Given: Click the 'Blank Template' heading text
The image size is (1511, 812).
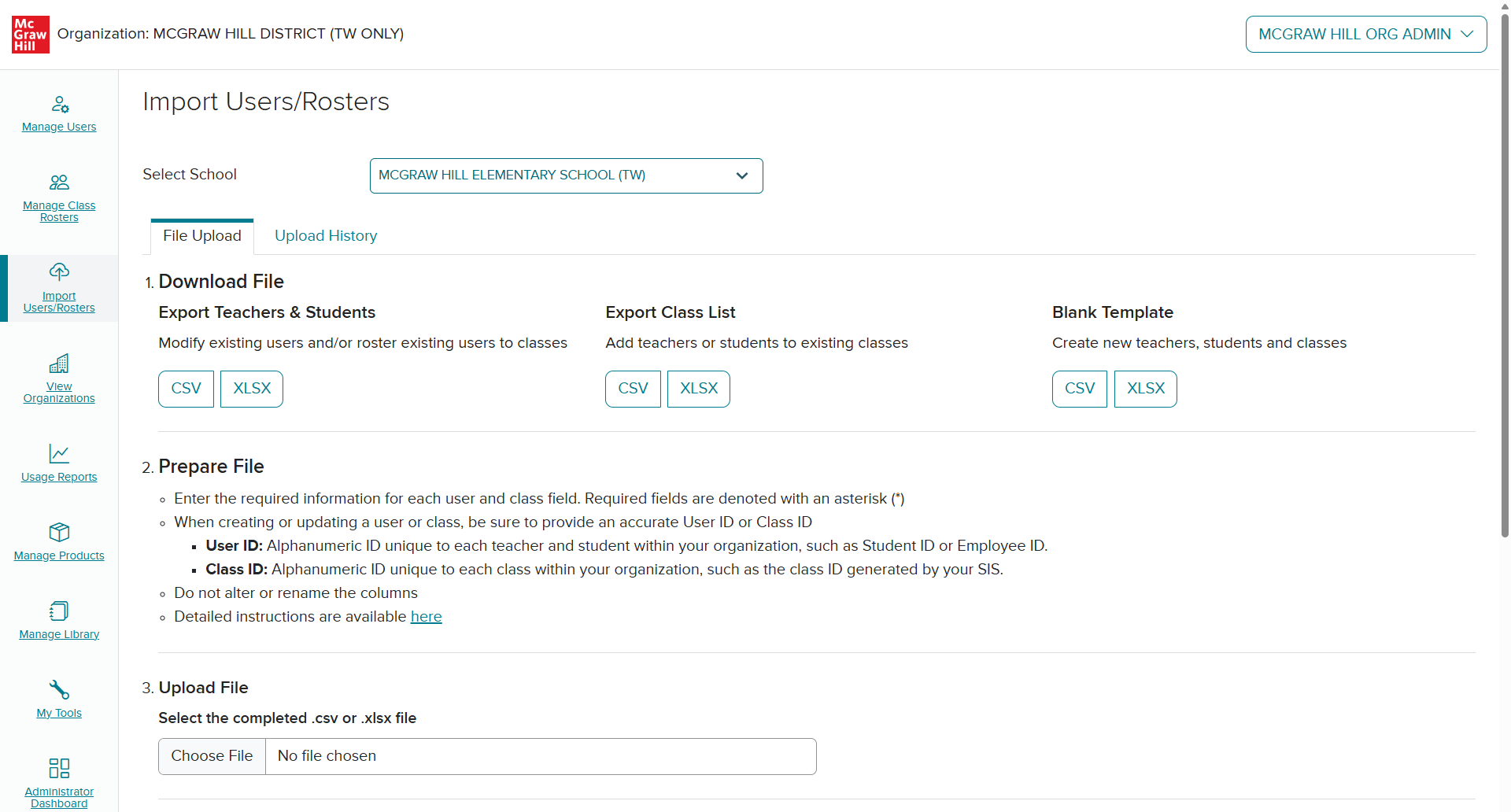Looking at the screenshot, I should point(1113,312).
